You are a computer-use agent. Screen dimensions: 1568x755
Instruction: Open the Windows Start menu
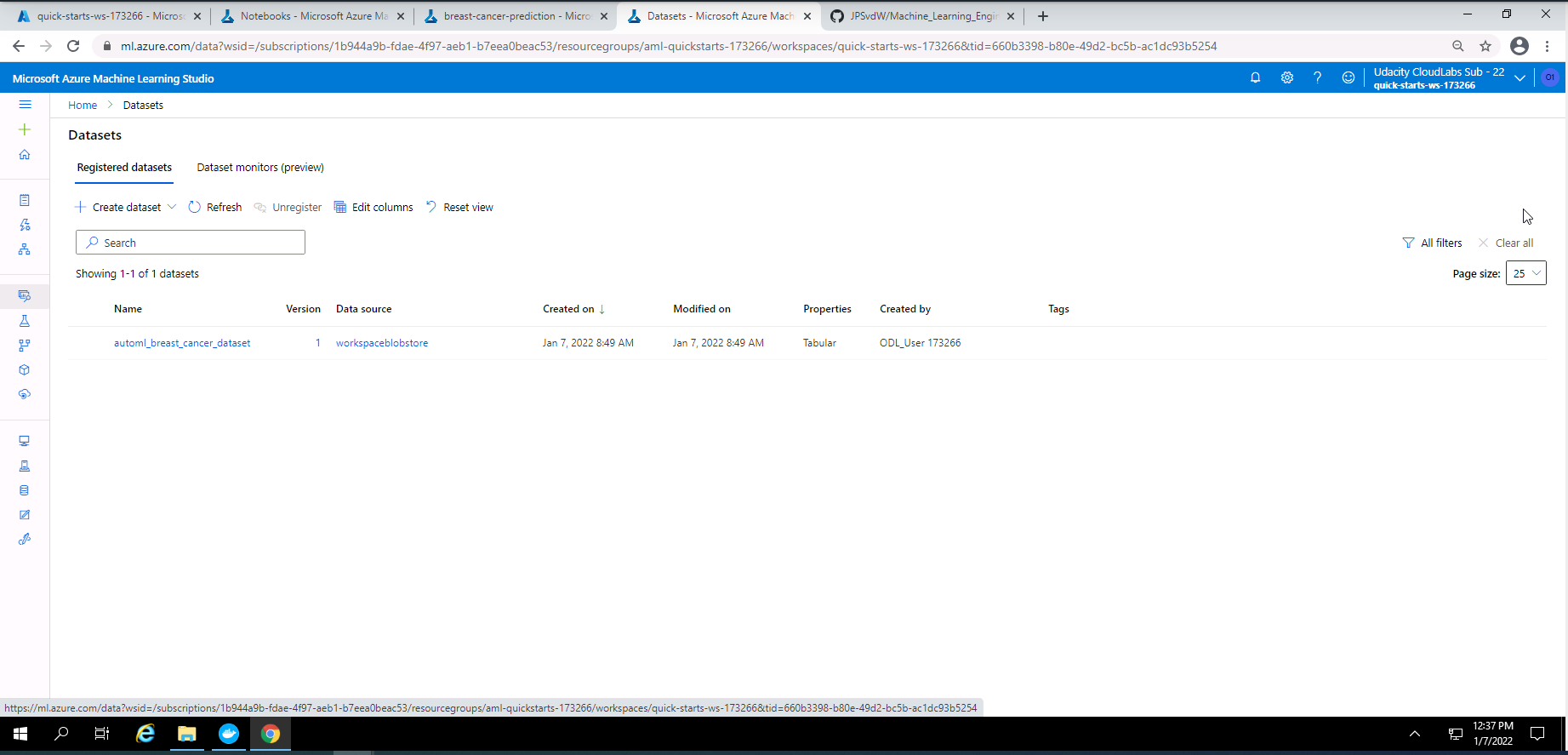coord(20,734)
